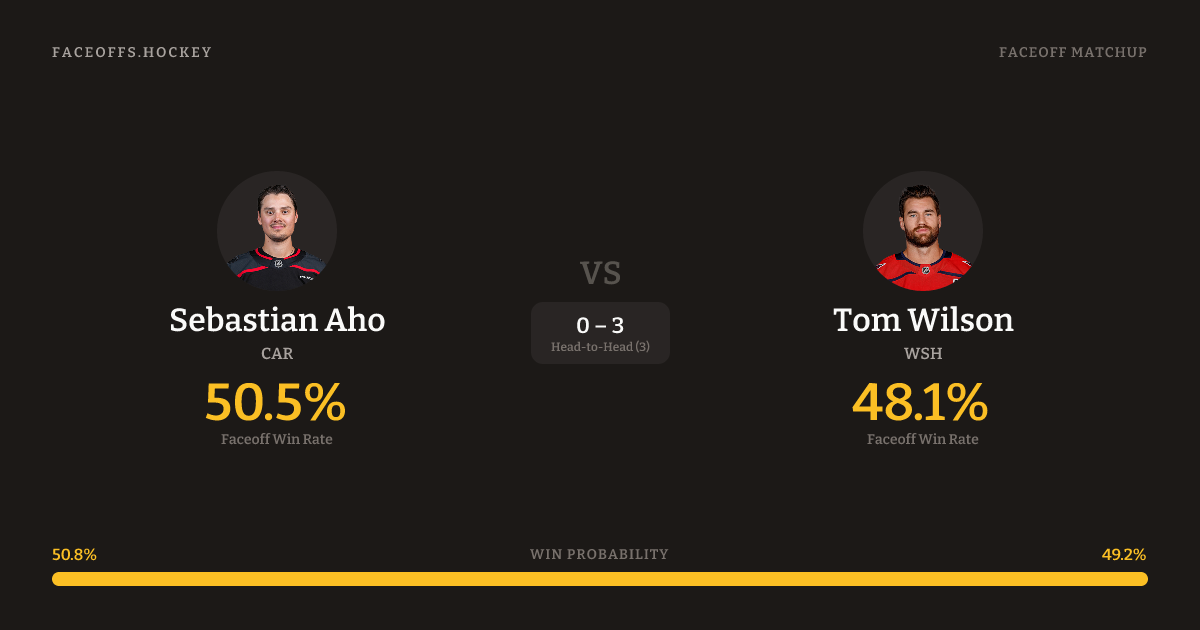Open the FACEOFFS.HOCKEY site link
The height and width of the screenshot is (630, 1200).
tap(132, 52)
